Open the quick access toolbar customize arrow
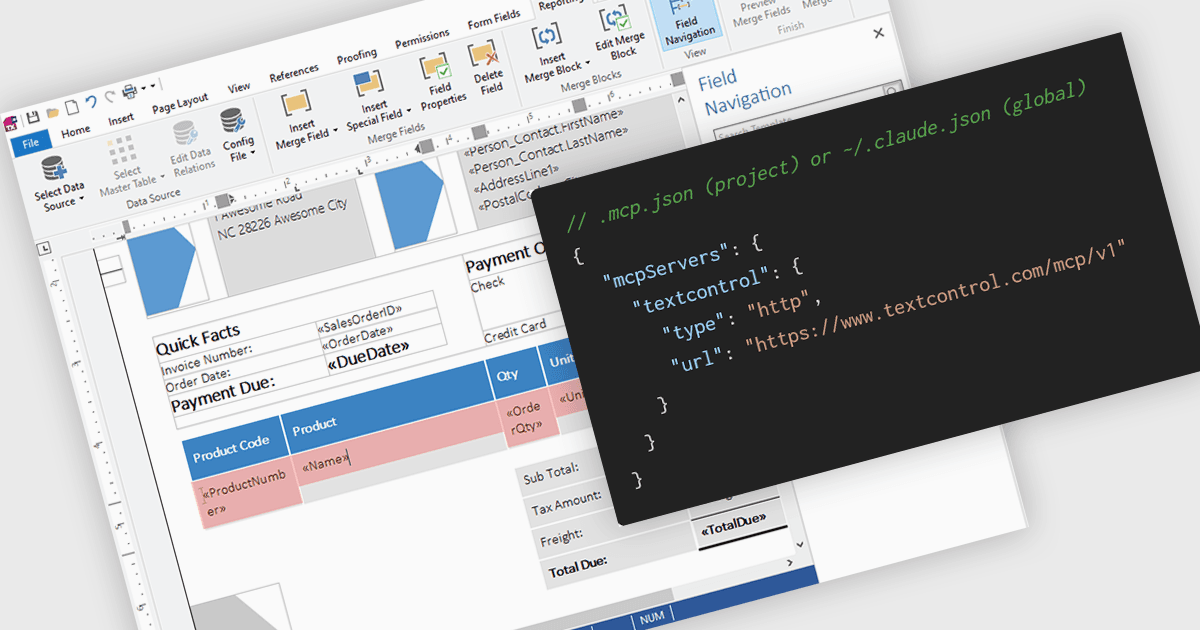The image size is (1200, 630). [x=155, y=87]
